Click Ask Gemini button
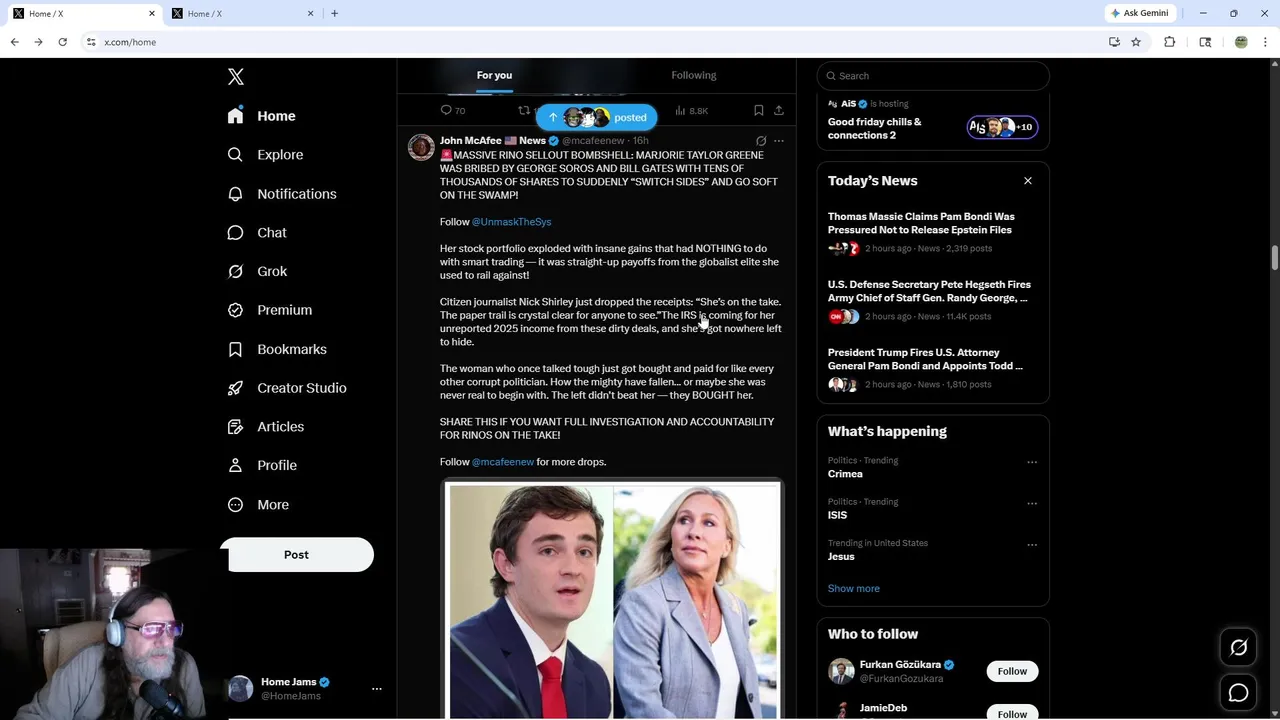The height and width of the screenshot is (720, 1280). [x=1139, y=13]
